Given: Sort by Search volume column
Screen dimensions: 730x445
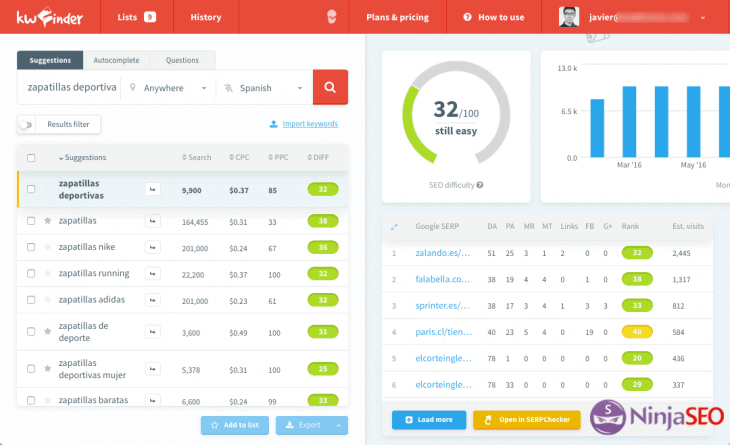Looking at the screenshot, I should [x=196, y=158].
